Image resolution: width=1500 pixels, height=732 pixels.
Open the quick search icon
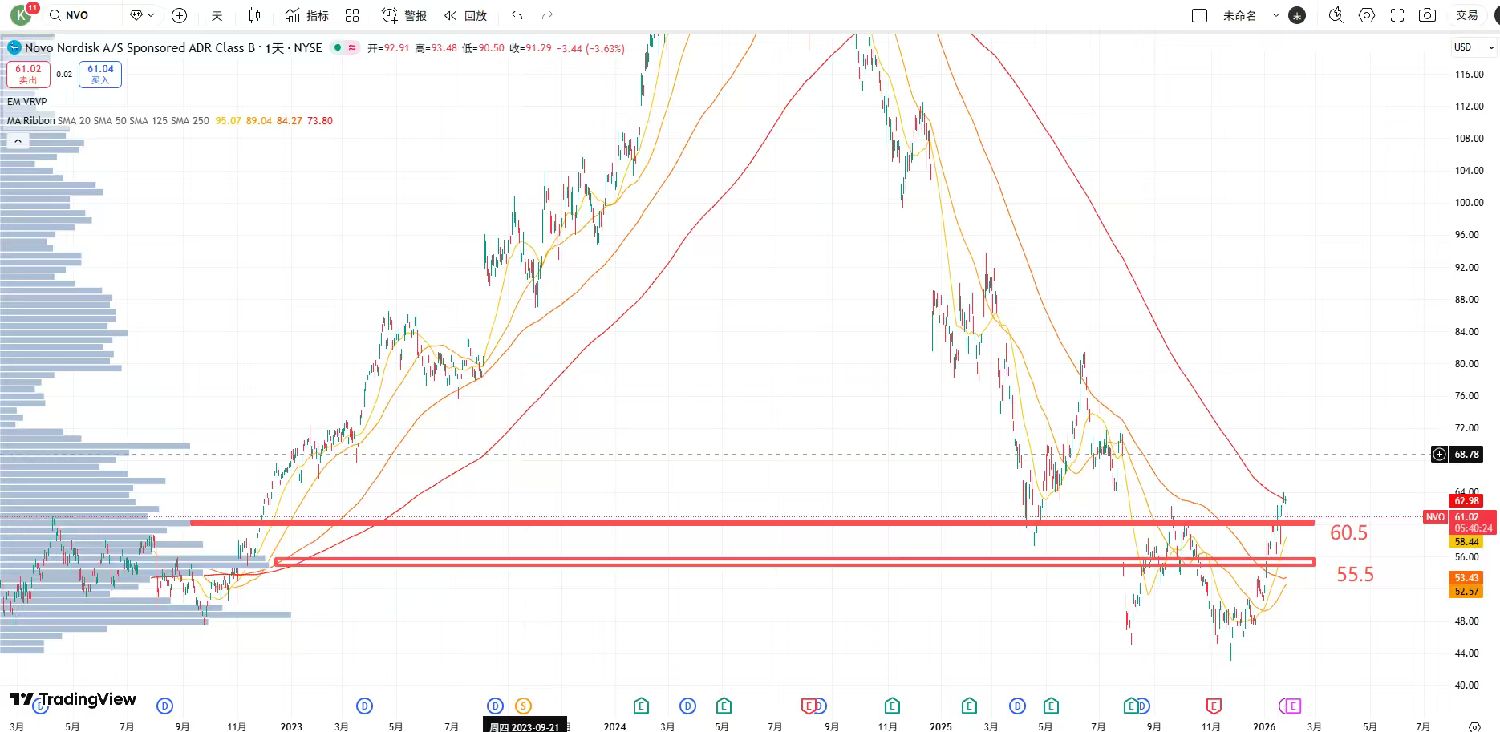1336,15
